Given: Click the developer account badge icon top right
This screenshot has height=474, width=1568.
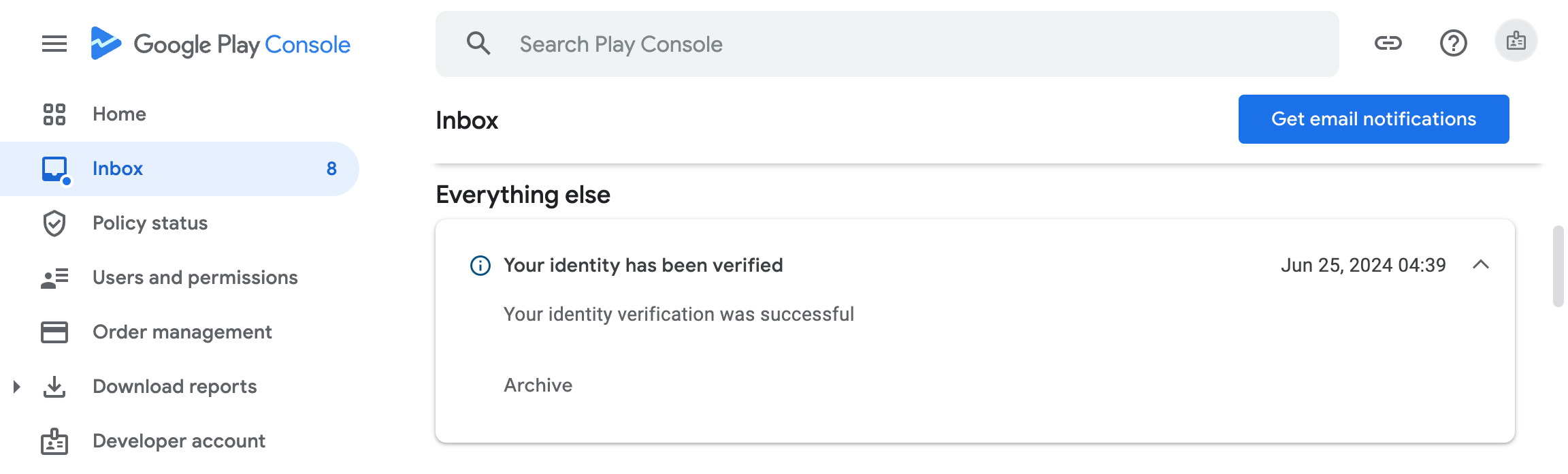Looking at the screenshot, I should tap(1516, 41).
